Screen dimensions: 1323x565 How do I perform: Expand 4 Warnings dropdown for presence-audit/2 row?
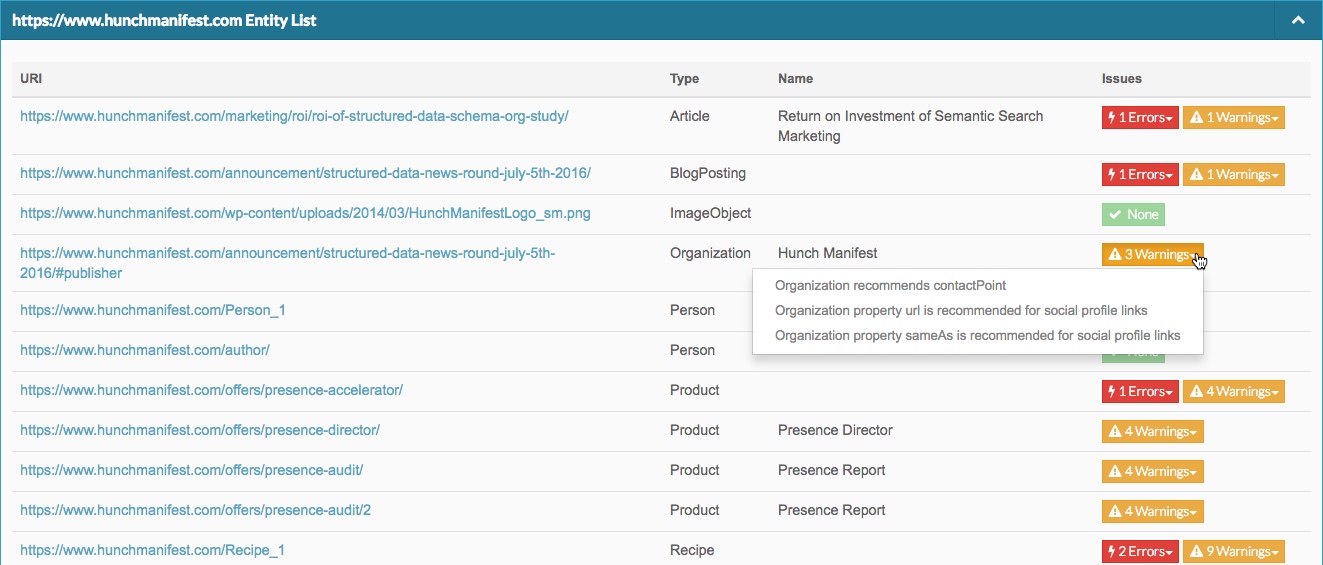[x=1152, y=512]
